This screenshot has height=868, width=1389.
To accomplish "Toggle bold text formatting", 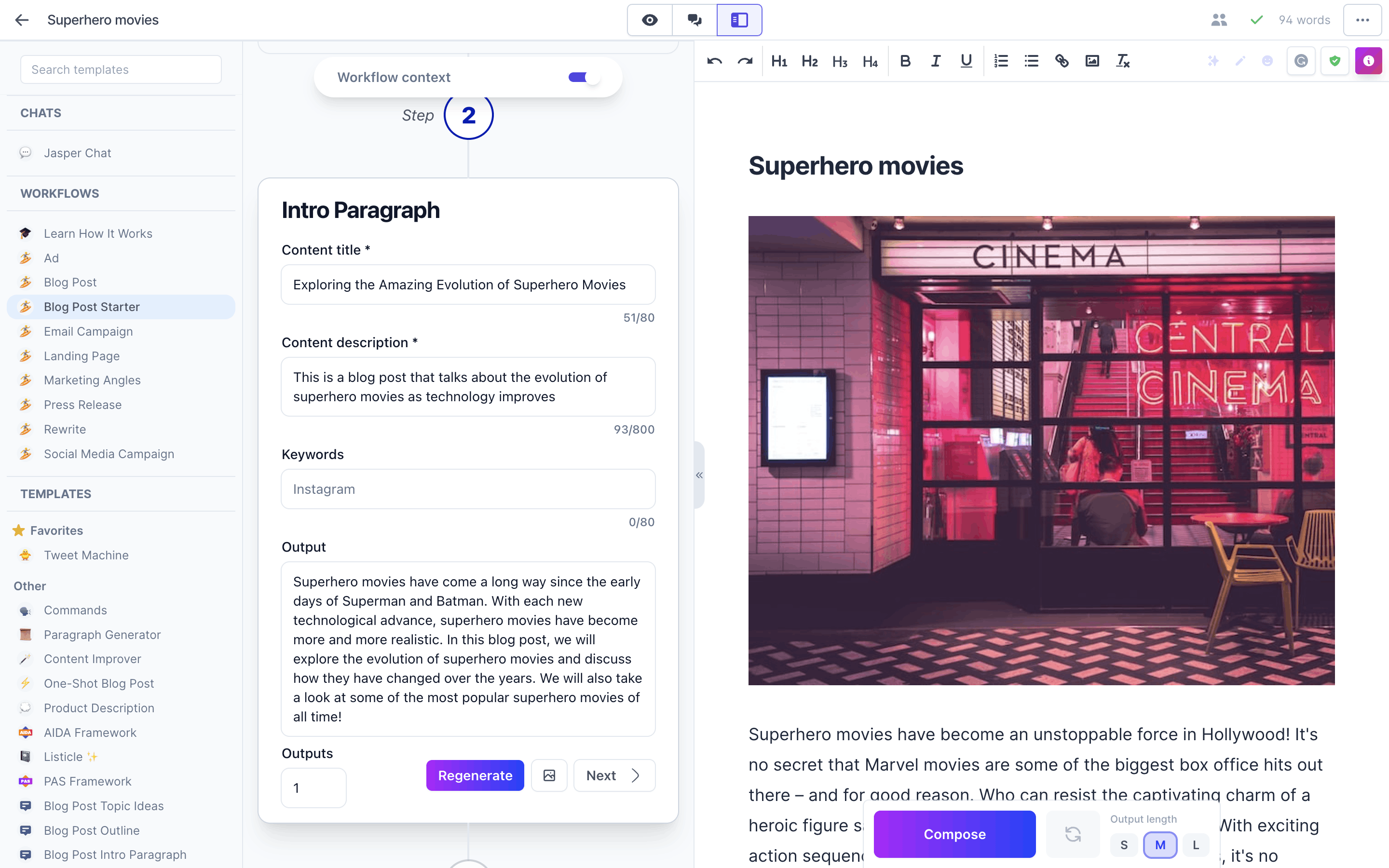I will (x=905, y=61).
